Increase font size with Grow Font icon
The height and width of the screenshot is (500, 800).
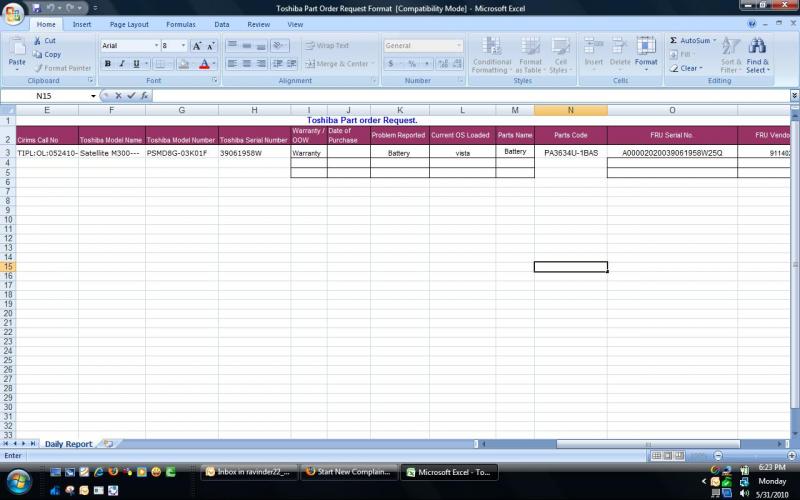click(x=196, y=46)
